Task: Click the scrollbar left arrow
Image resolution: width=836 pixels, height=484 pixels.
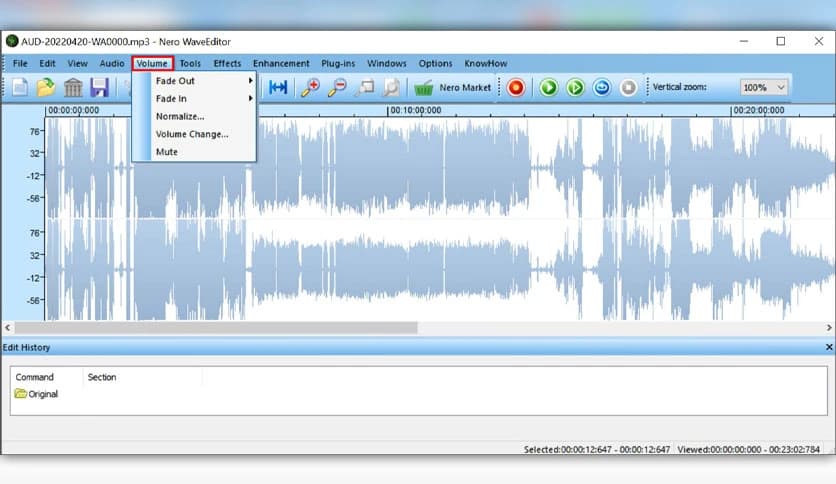Action: pos(7,328)
